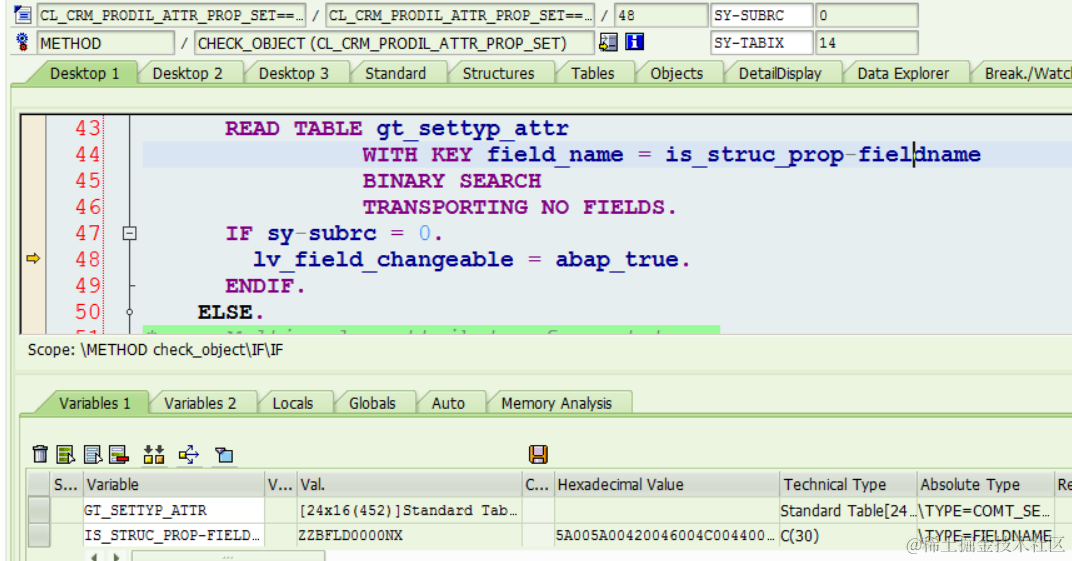Switch to Desktop 3 tab

[x=293, y=74]
